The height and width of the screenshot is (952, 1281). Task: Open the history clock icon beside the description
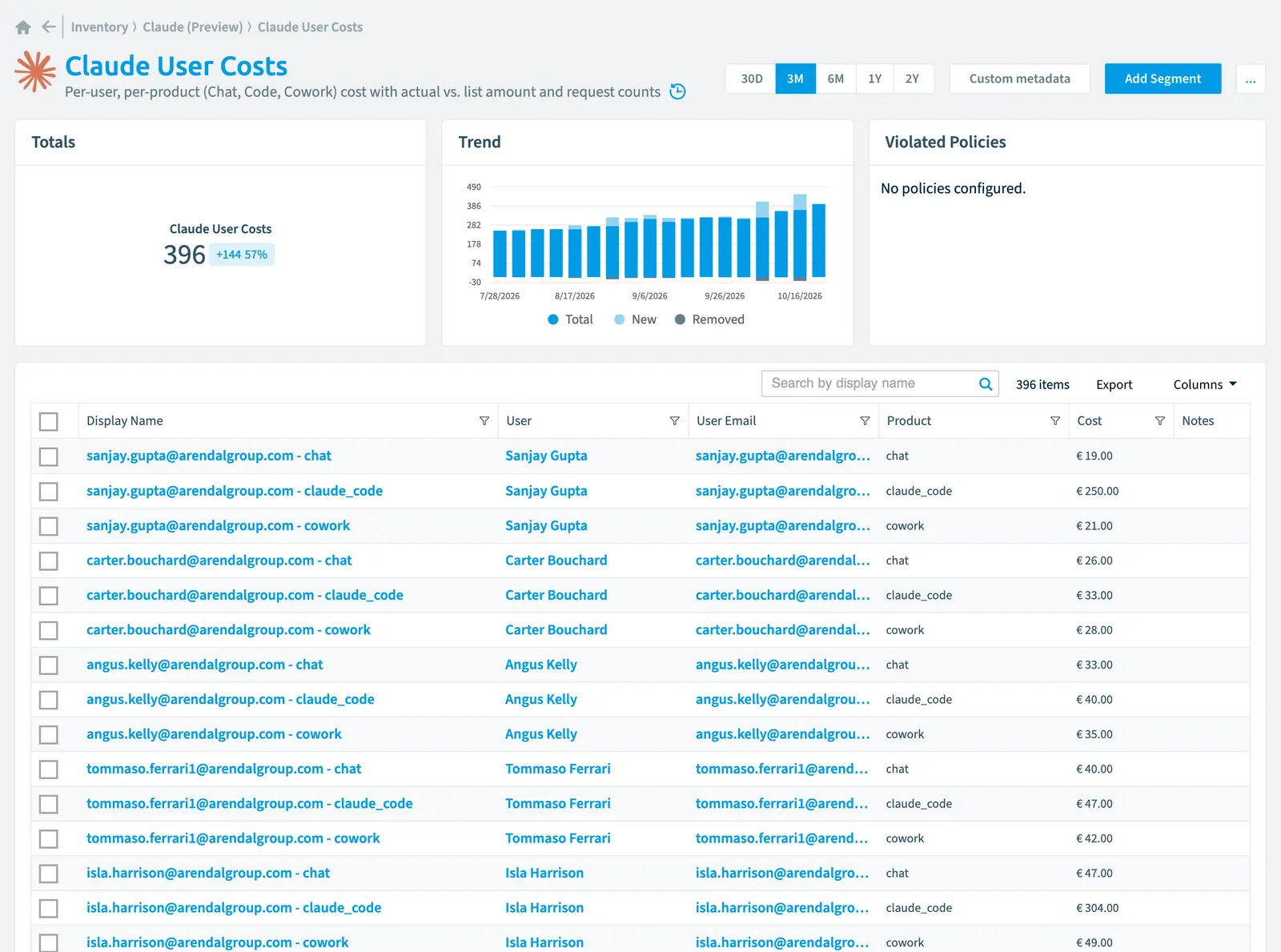pyautogui.click(x=677, y=91)
